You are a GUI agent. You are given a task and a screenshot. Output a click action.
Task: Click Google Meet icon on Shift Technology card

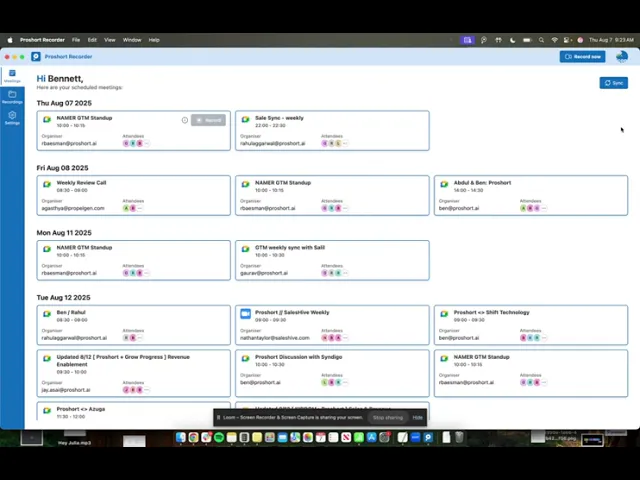click(444, 314)
